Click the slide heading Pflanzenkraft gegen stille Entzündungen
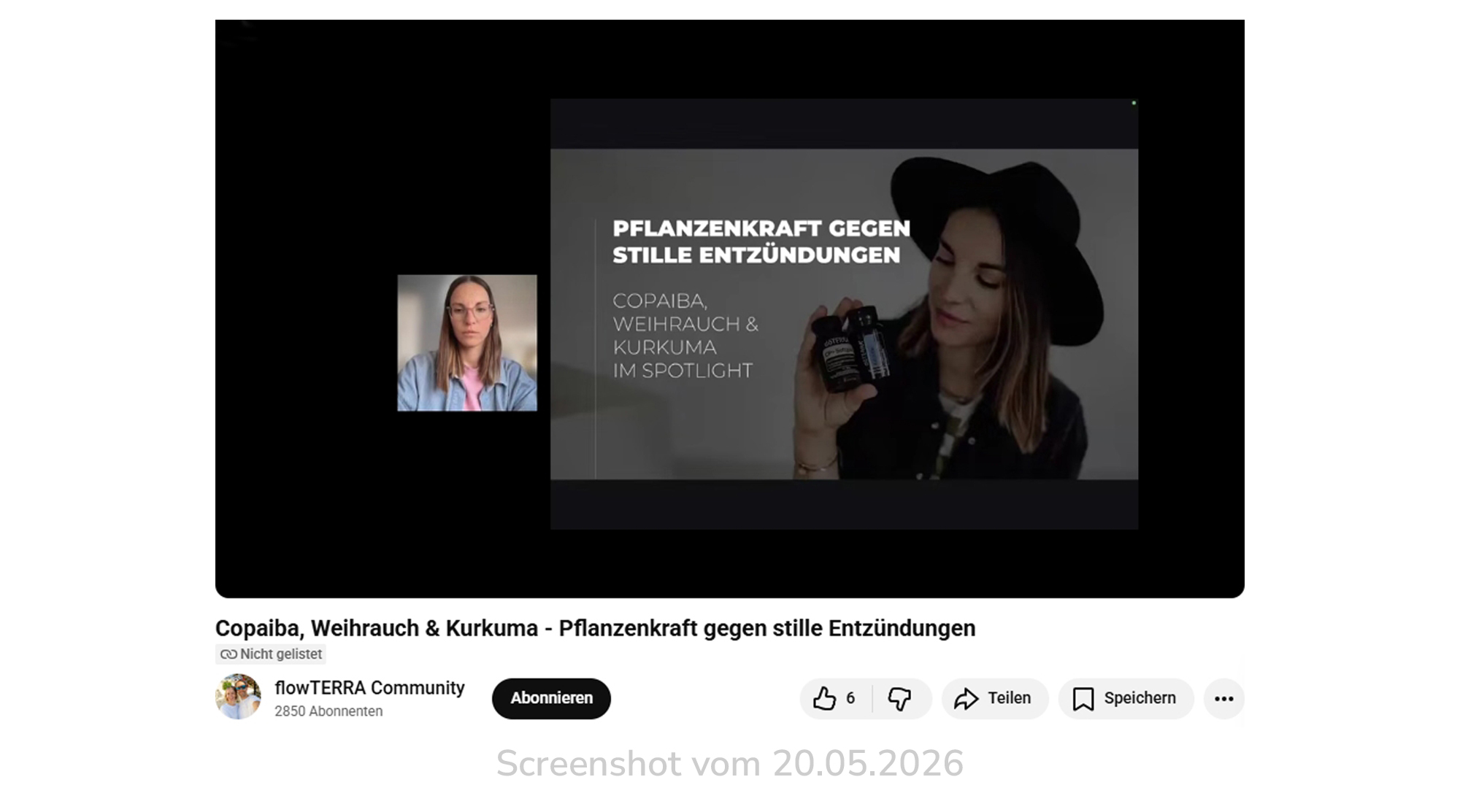The height and width of the screenshot is (812, 1460). pos(761,241)
